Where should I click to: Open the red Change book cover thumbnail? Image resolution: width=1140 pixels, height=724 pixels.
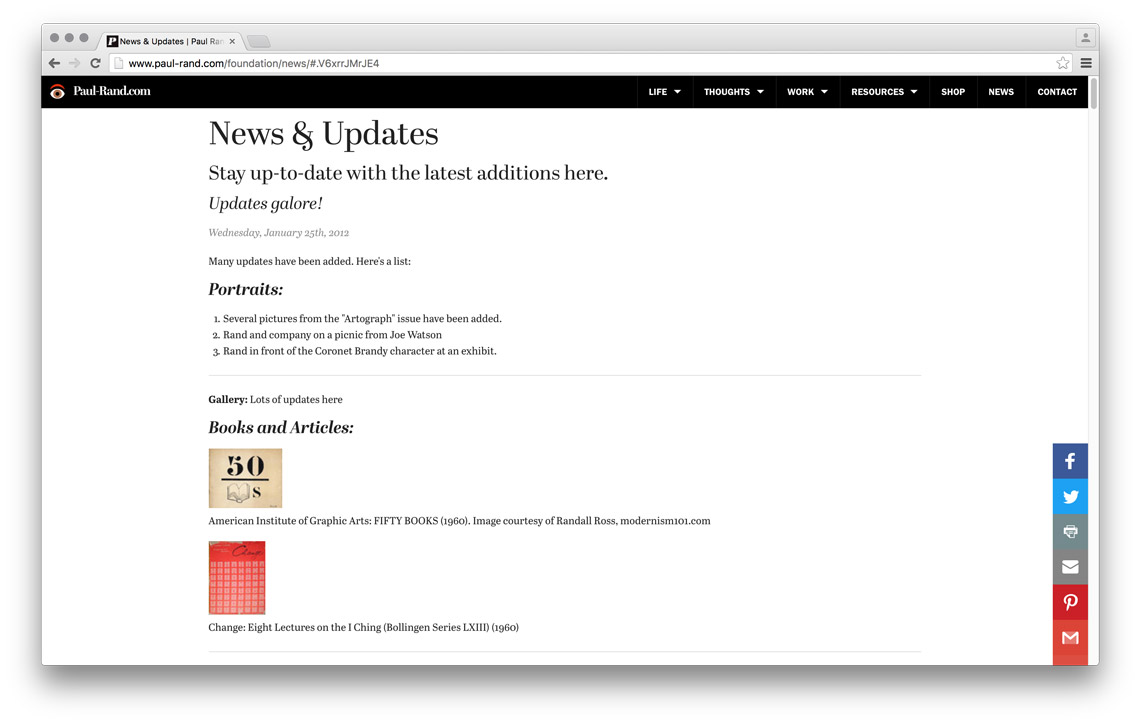[237, 578]
